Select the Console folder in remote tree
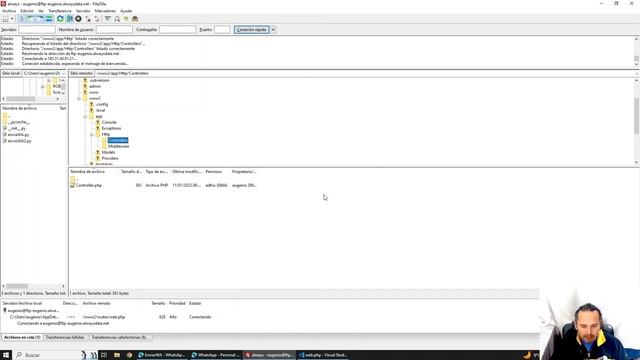Screen dimensions: 640x360 point(109,122)
